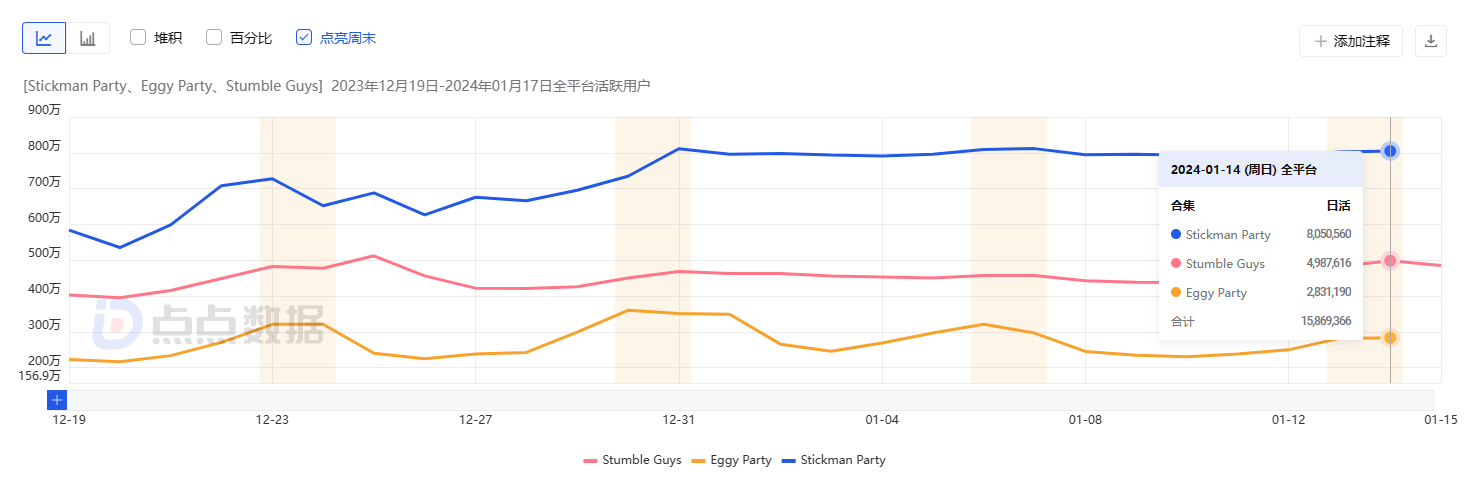The image size is (1470, 490).
Task: Enable the 堆积 stacked checkbox
Action: tap(138, 38)
